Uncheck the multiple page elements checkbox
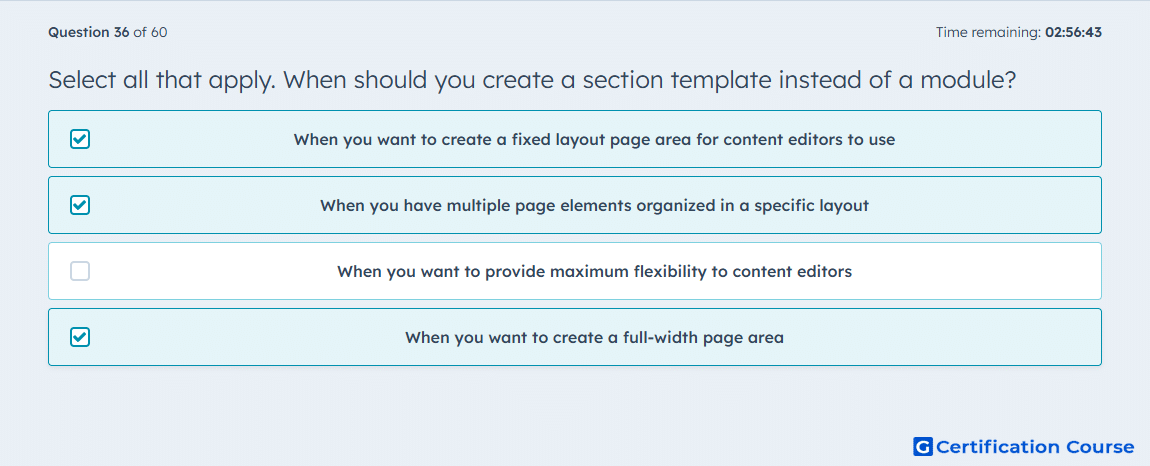 point(80,205)
